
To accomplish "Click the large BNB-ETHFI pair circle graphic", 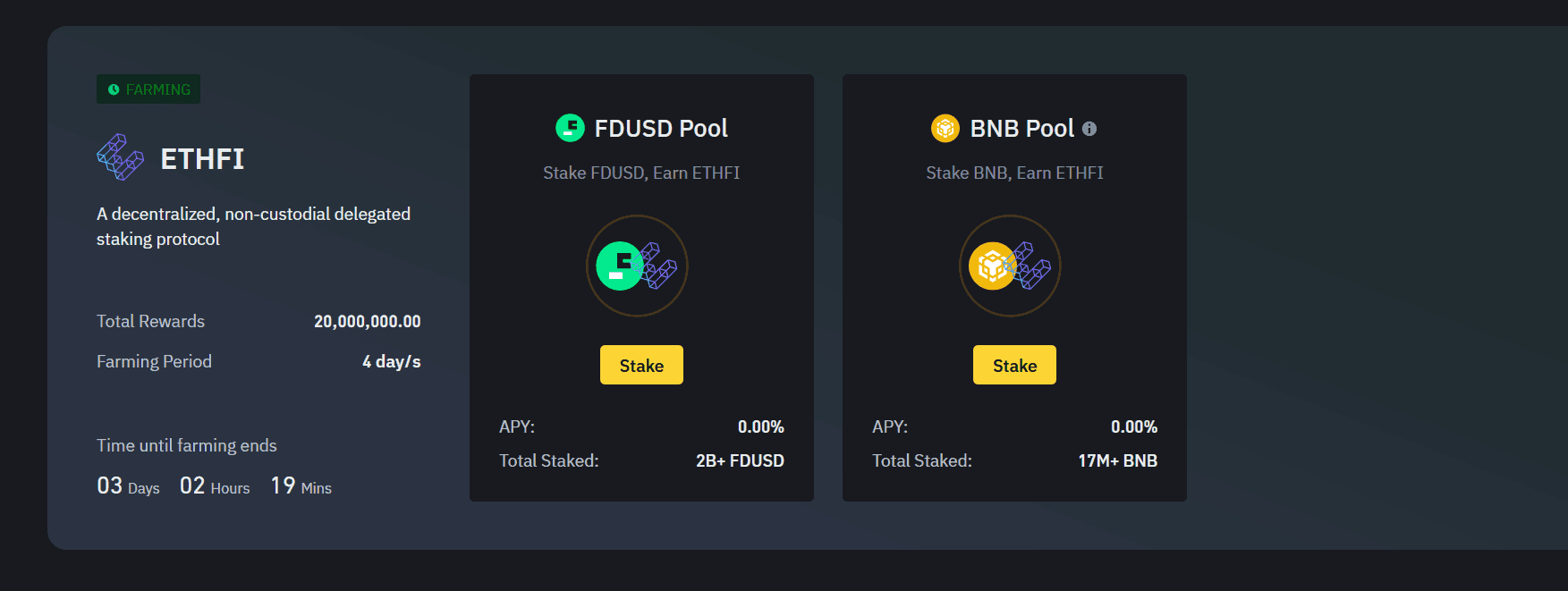I will pyautogui.click(x=1010, y=266).
